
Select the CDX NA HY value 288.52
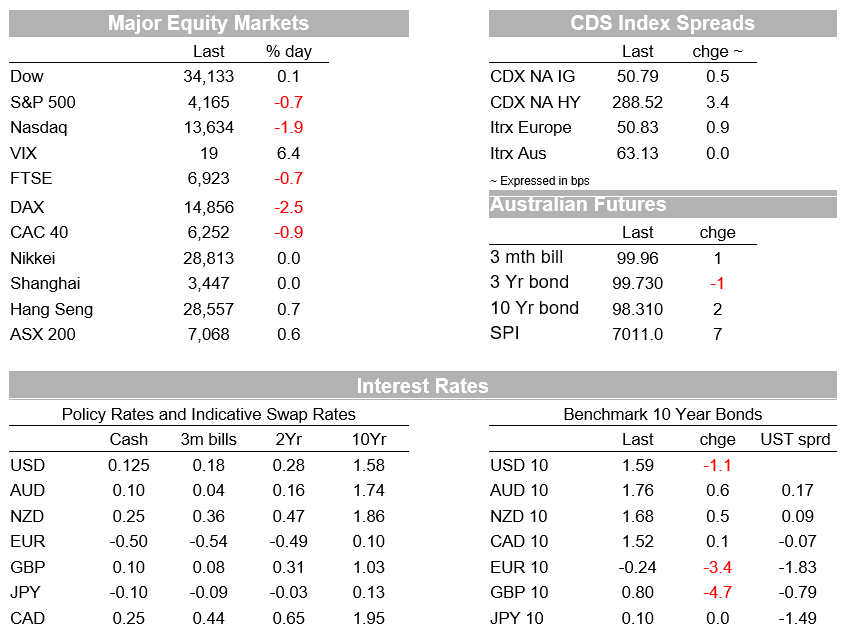coord(638,102)
